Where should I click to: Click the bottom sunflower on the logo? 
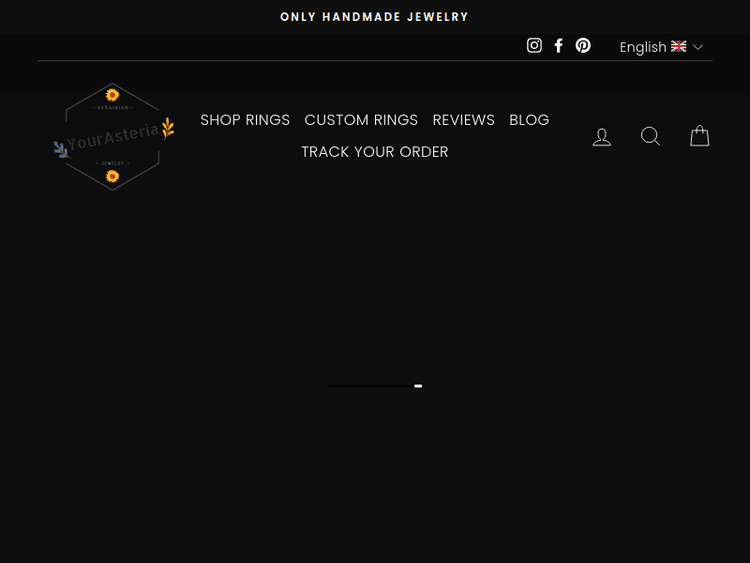[112, 176]
